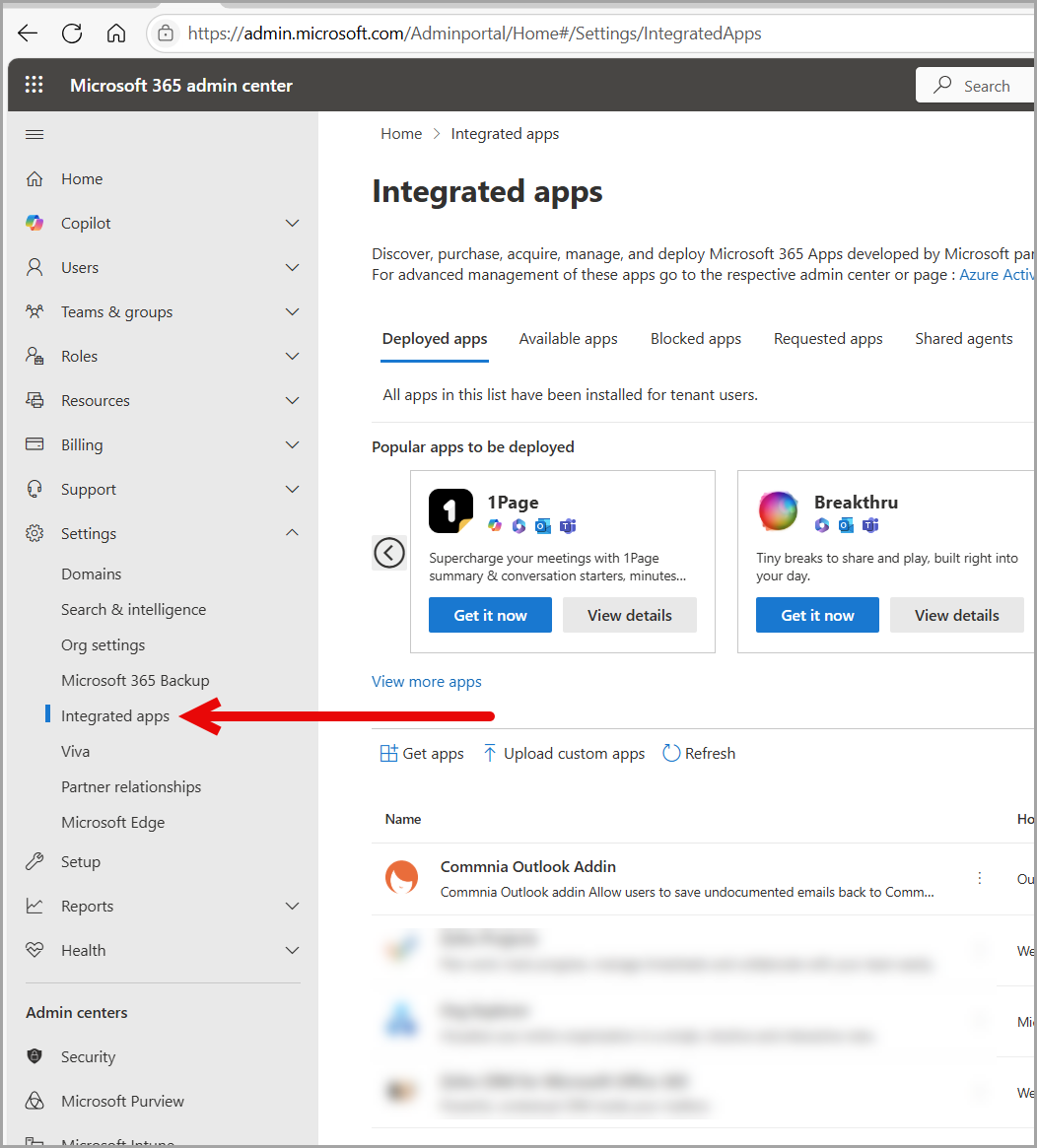
Task: Click the 1Page app logo
Action: 450,511
